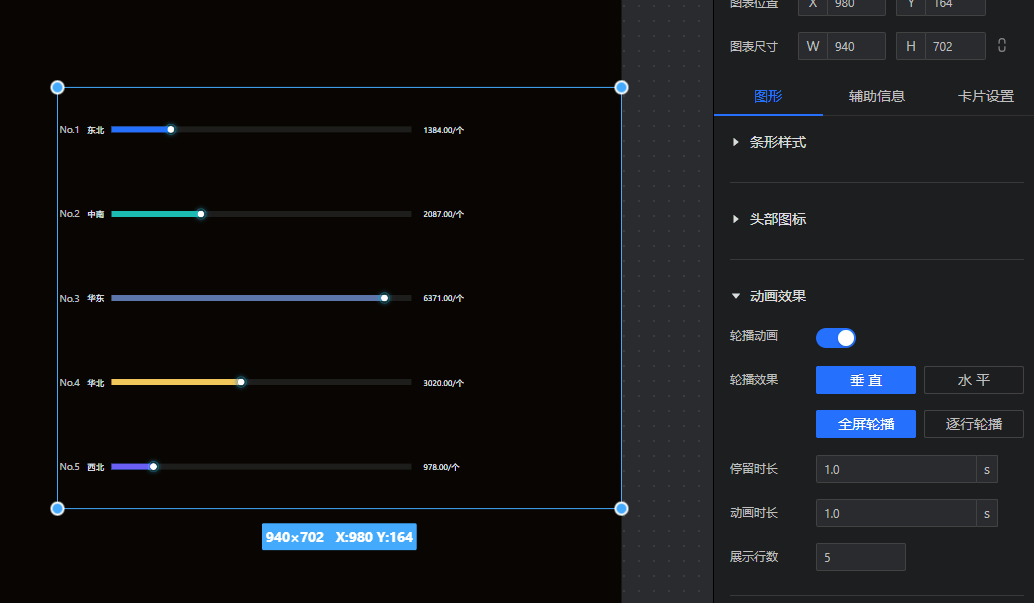Select 水平 carousel effect
The image size is (1034, 603).
[x=973, y=380]
